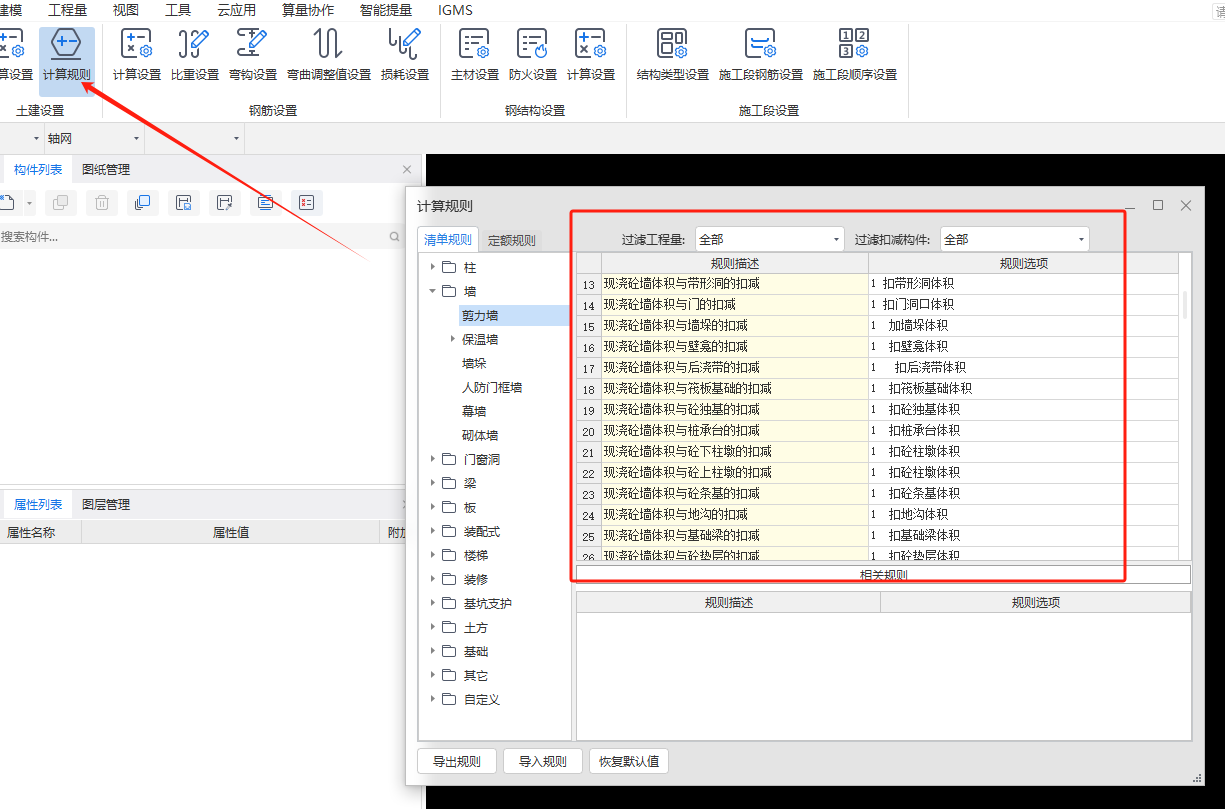1225x809 pixels.
Task: Open the 防火设置 ribbon tool
Action: tap(533, 55)
